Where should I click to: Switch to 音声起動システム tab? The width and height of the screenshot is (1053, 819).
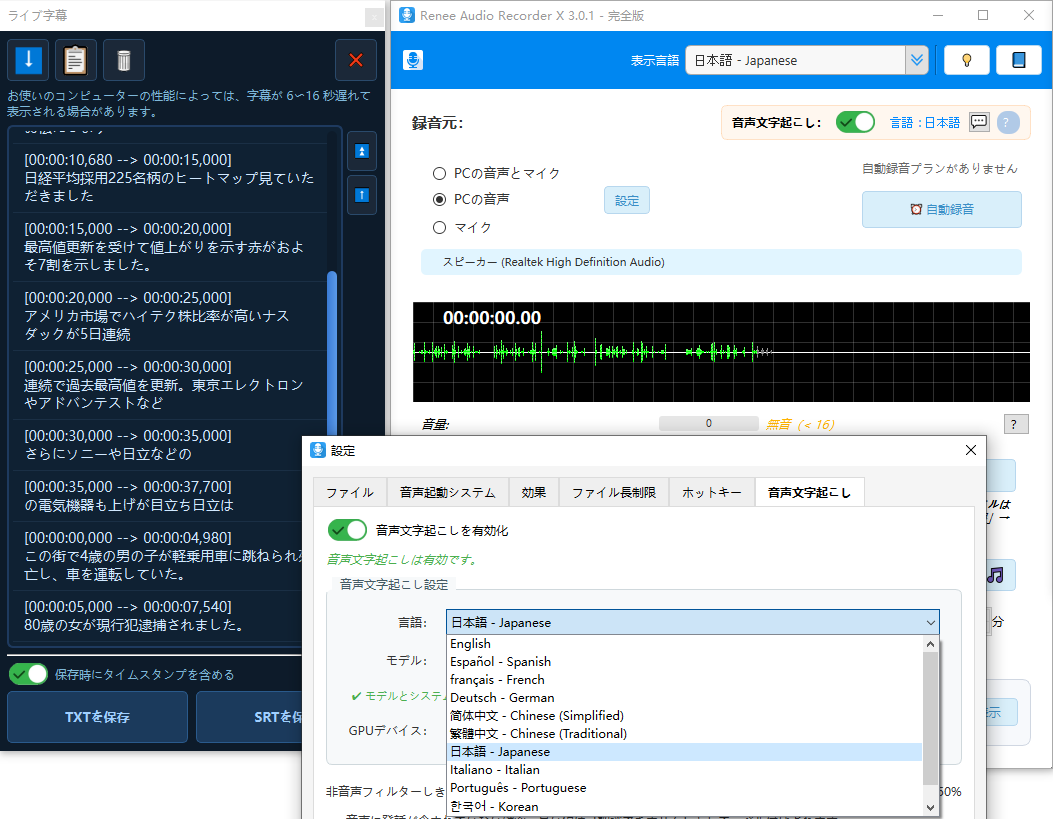click(x=447, y=493)
